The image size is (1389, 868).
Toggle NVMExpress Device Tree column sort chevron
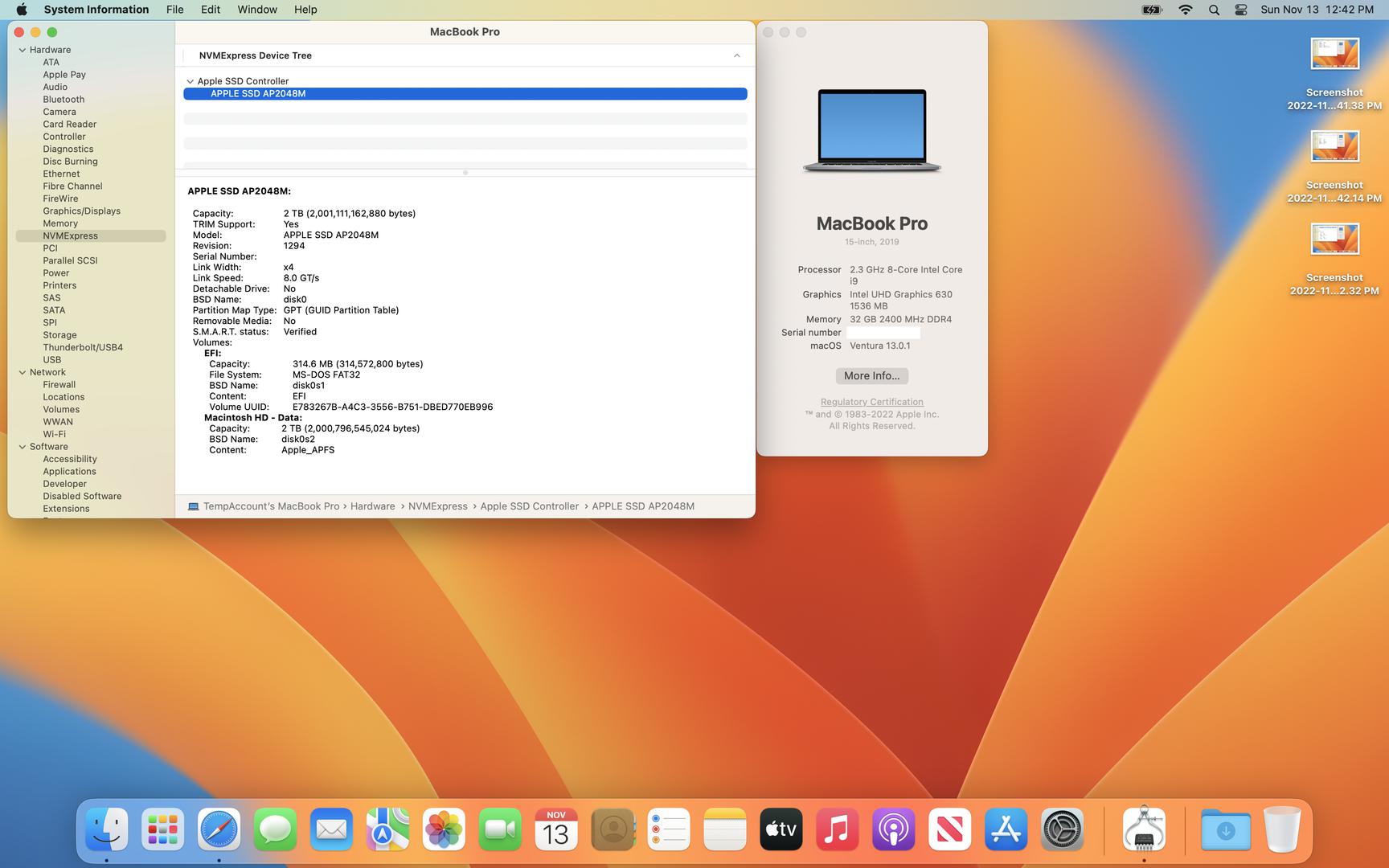click(736, 55)
